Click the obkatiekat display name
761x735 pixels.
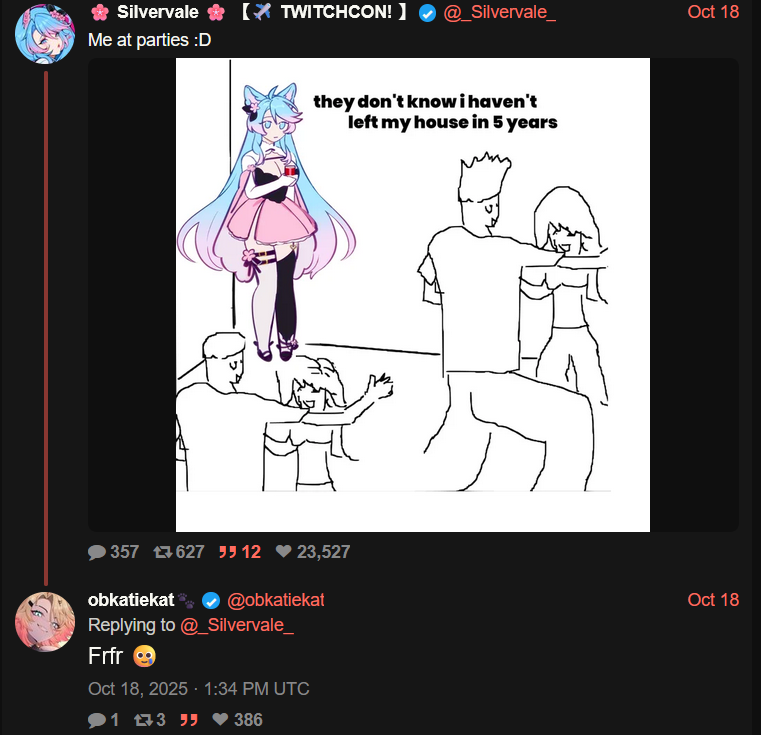pyautogui.click(x=131, y=600)
